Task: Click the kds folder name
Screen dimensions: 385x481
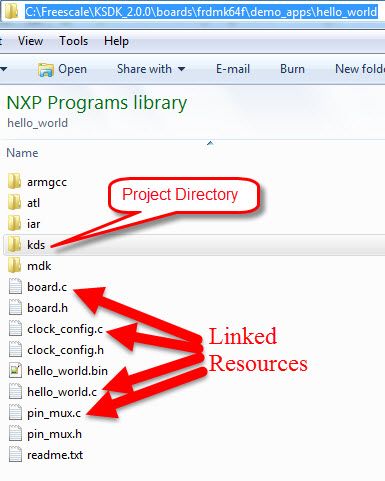Action: (x=36, y=245)
